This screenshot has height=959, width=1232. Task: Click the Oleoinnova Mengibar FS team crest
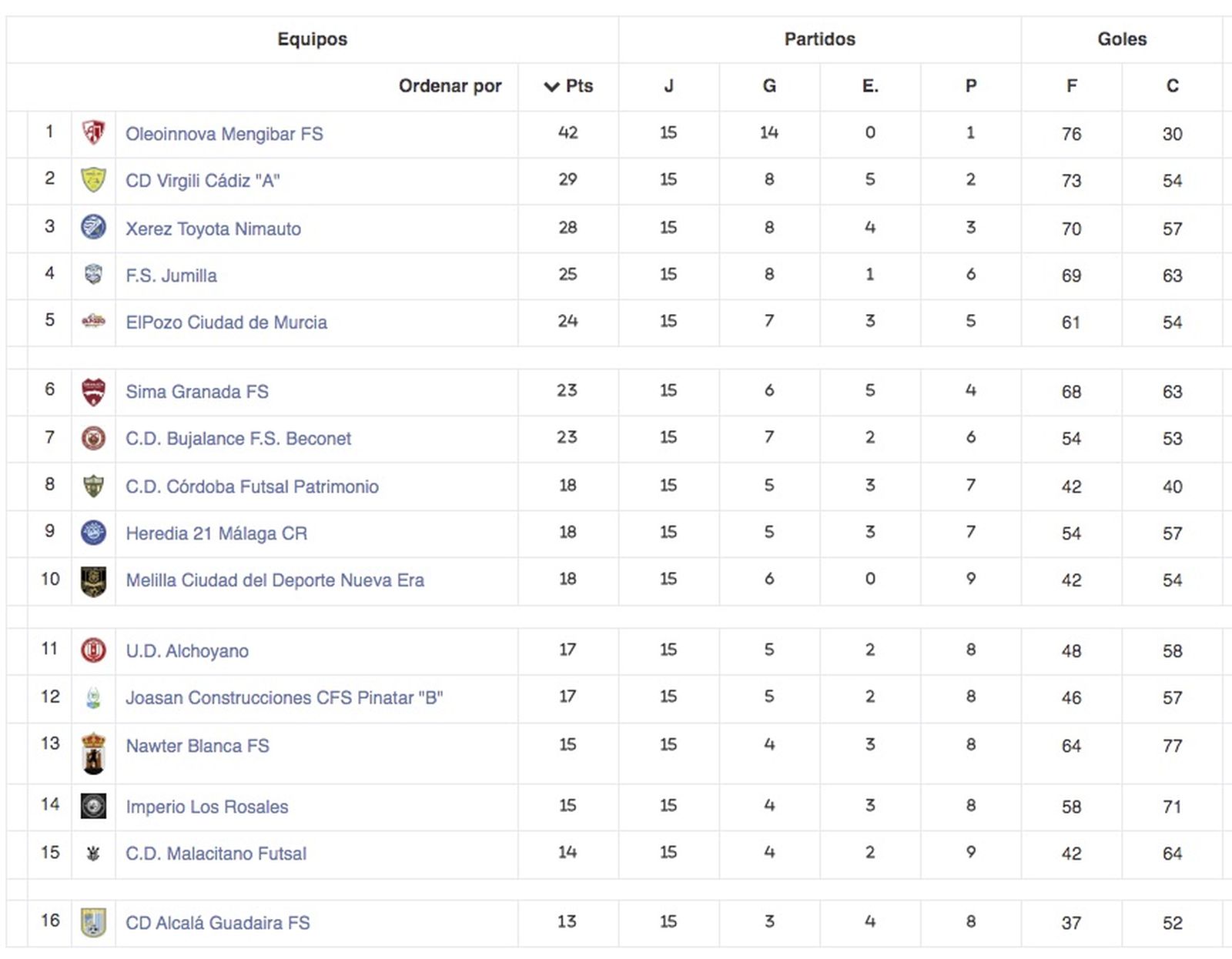click(x=93, y=133)
